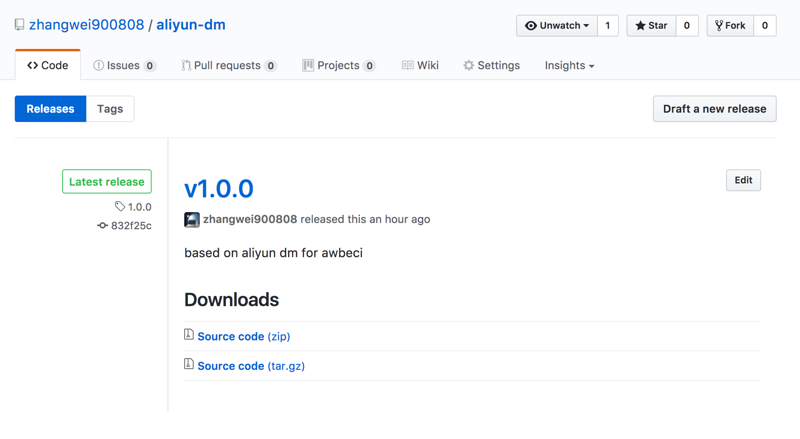Image resolution: width=800 pixels, height=439 pixels.
Task: Click the Pull requests icon
Action: tap(186, 65)
